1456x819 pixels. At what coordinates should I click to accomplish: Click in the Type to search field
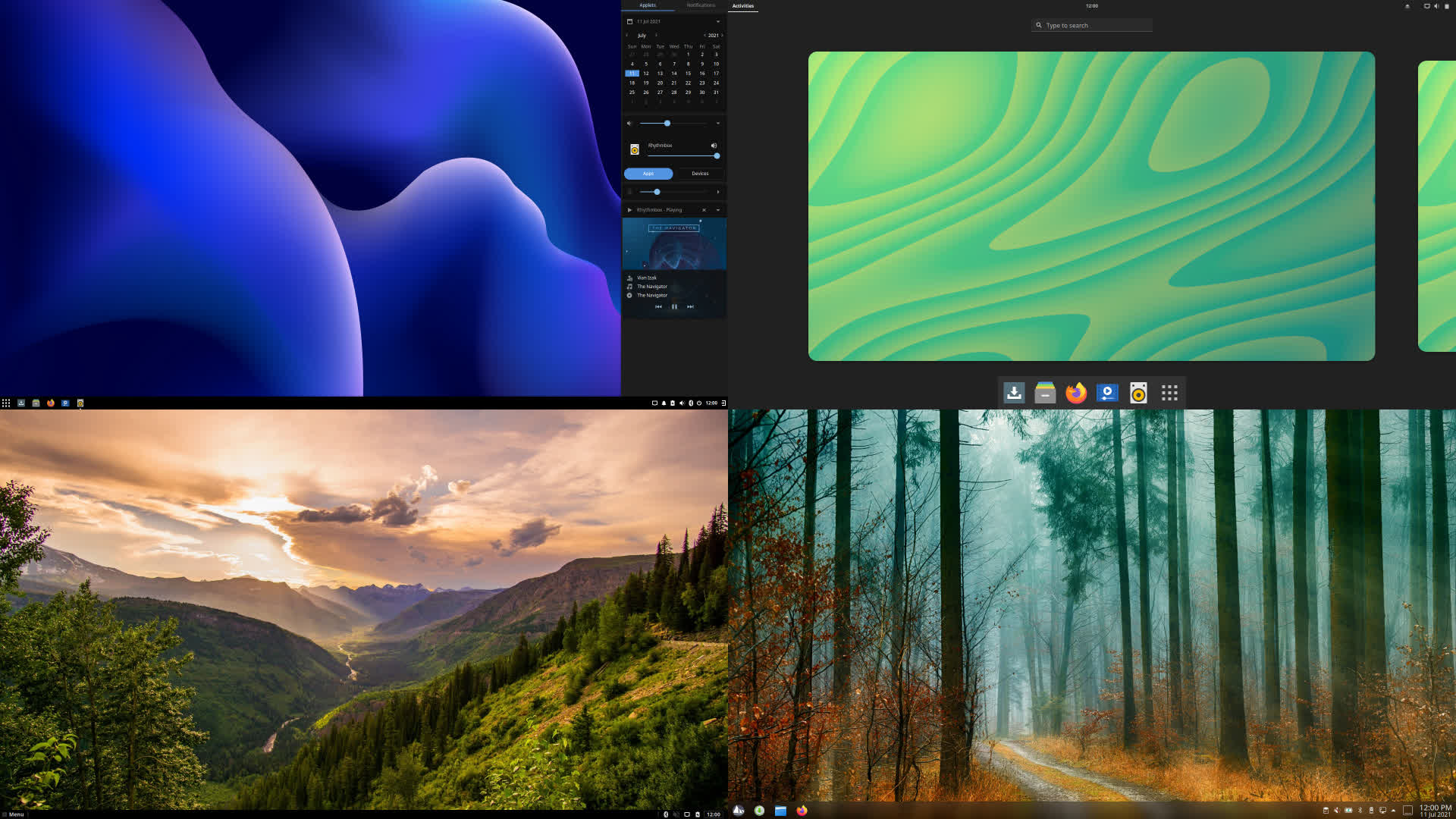point(1092,26)
